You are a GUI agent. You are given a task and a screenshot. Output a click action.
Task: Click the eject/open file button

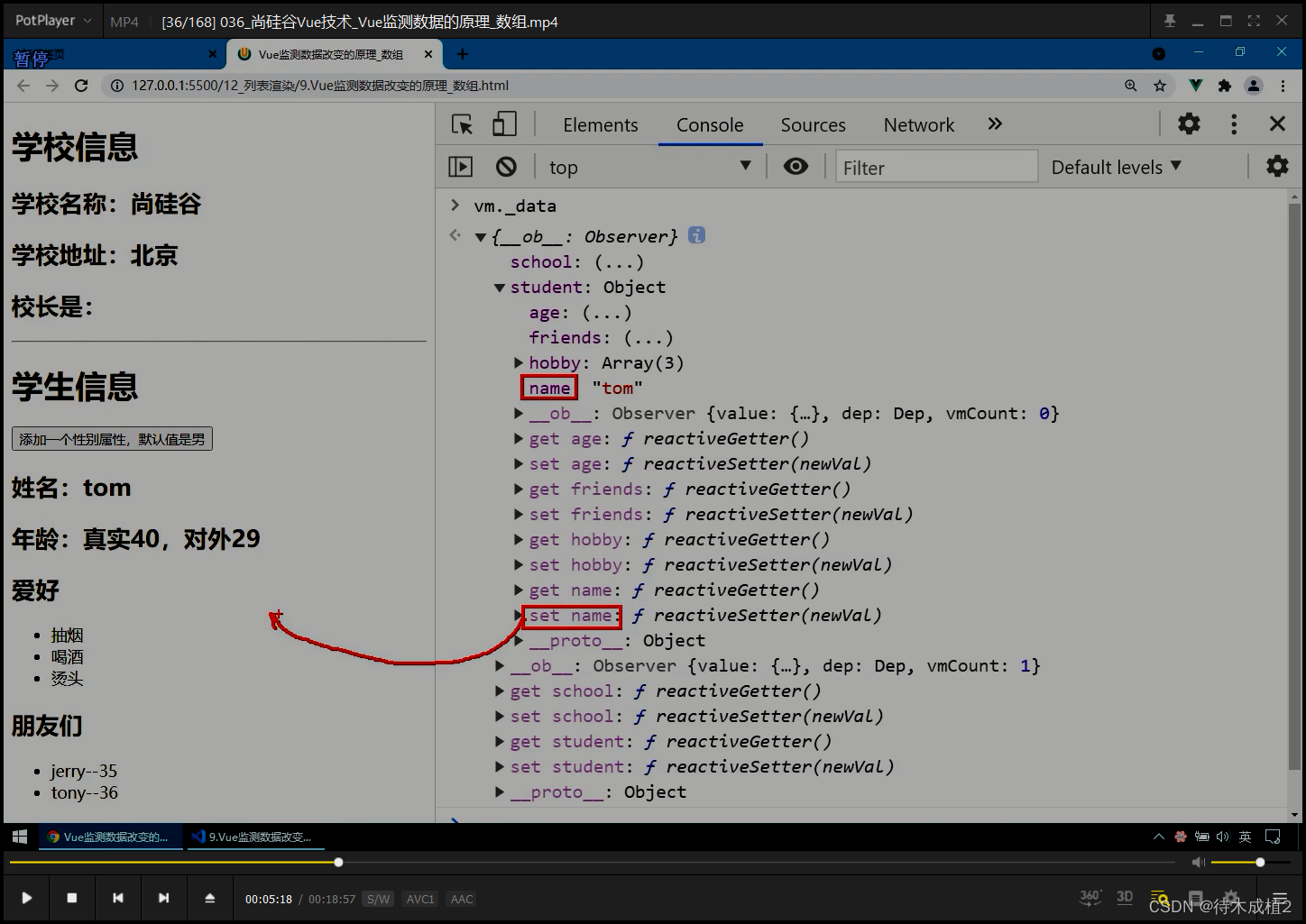[209, 898]
